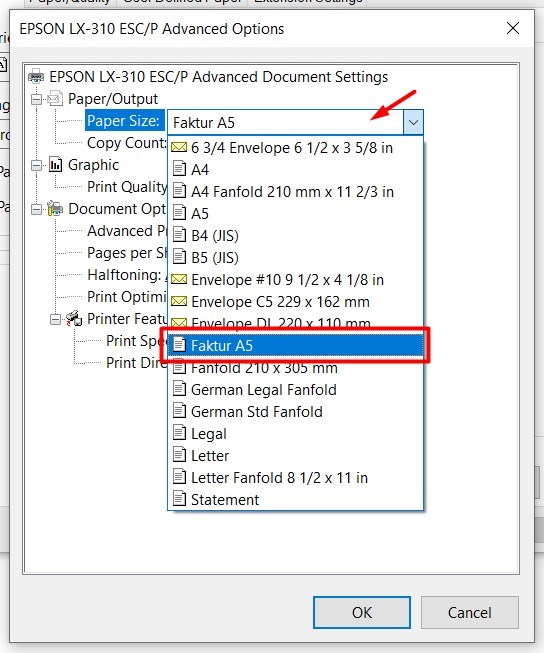Click the Graphic chart icon
The width and height of the screenshot is (544, 653).
[55, 164]
